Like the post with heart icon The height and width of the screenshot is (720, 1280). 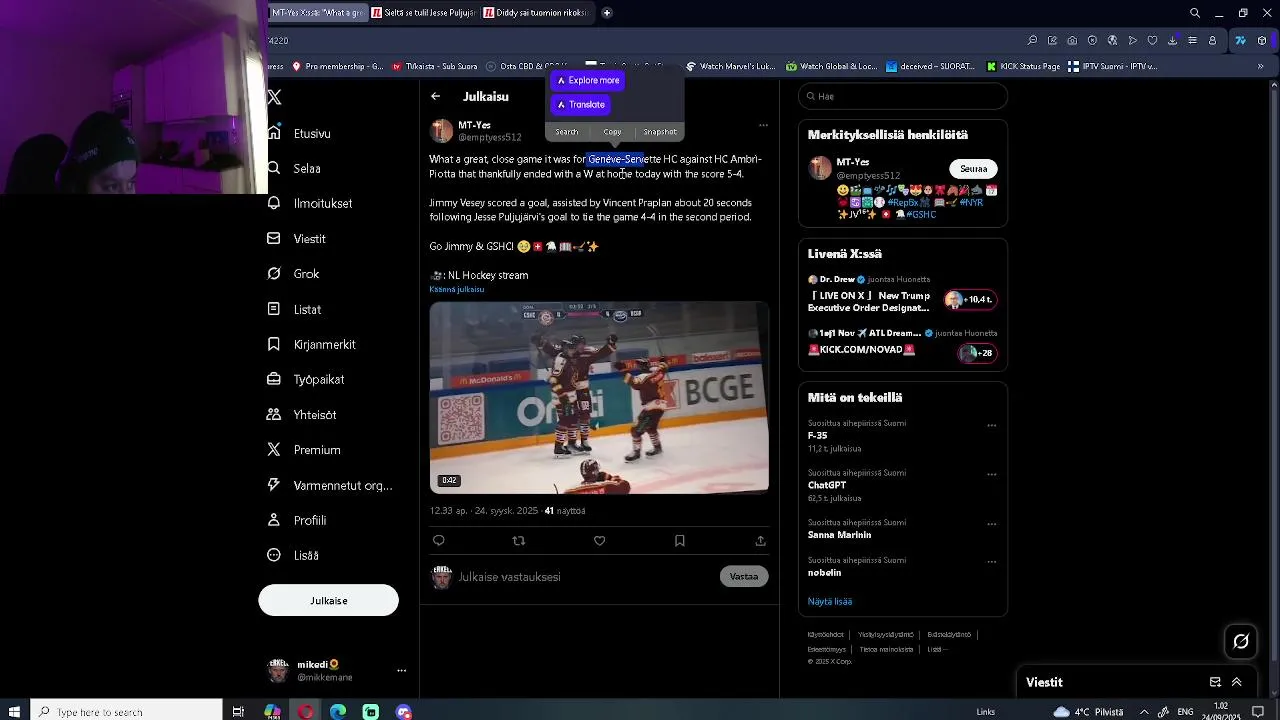(x=599, y=541)
